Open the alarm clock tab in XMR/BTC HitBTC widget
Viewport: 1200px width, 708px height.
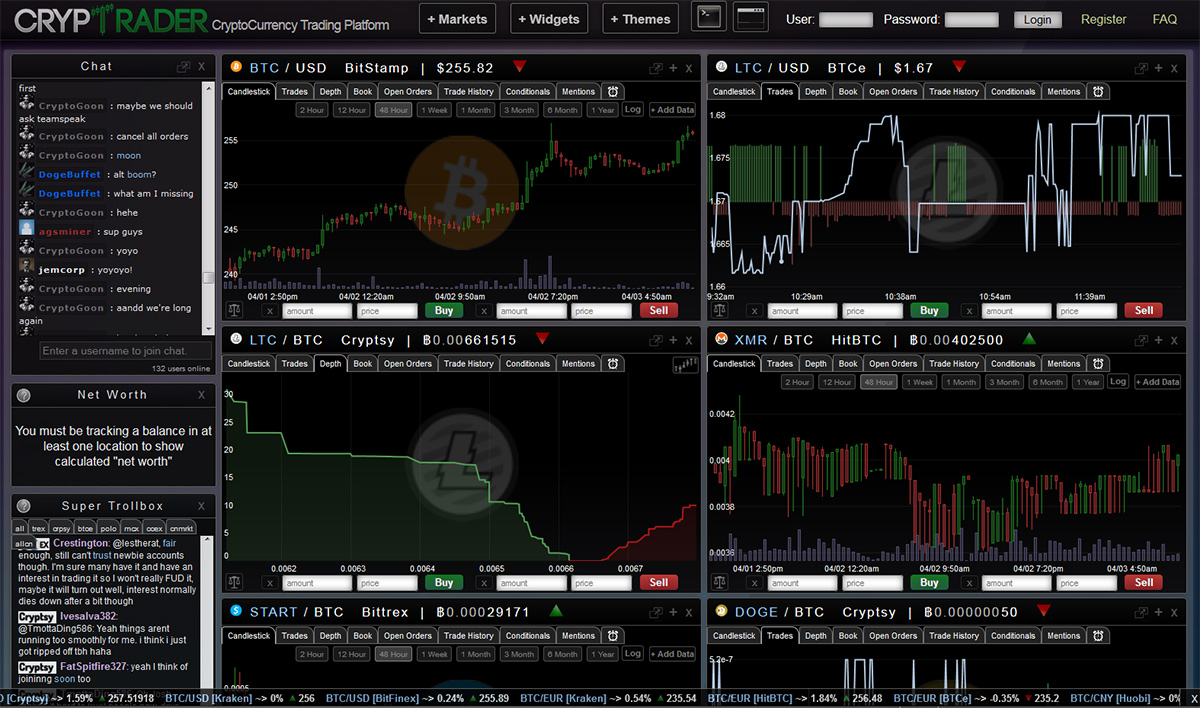(1098, 364)
